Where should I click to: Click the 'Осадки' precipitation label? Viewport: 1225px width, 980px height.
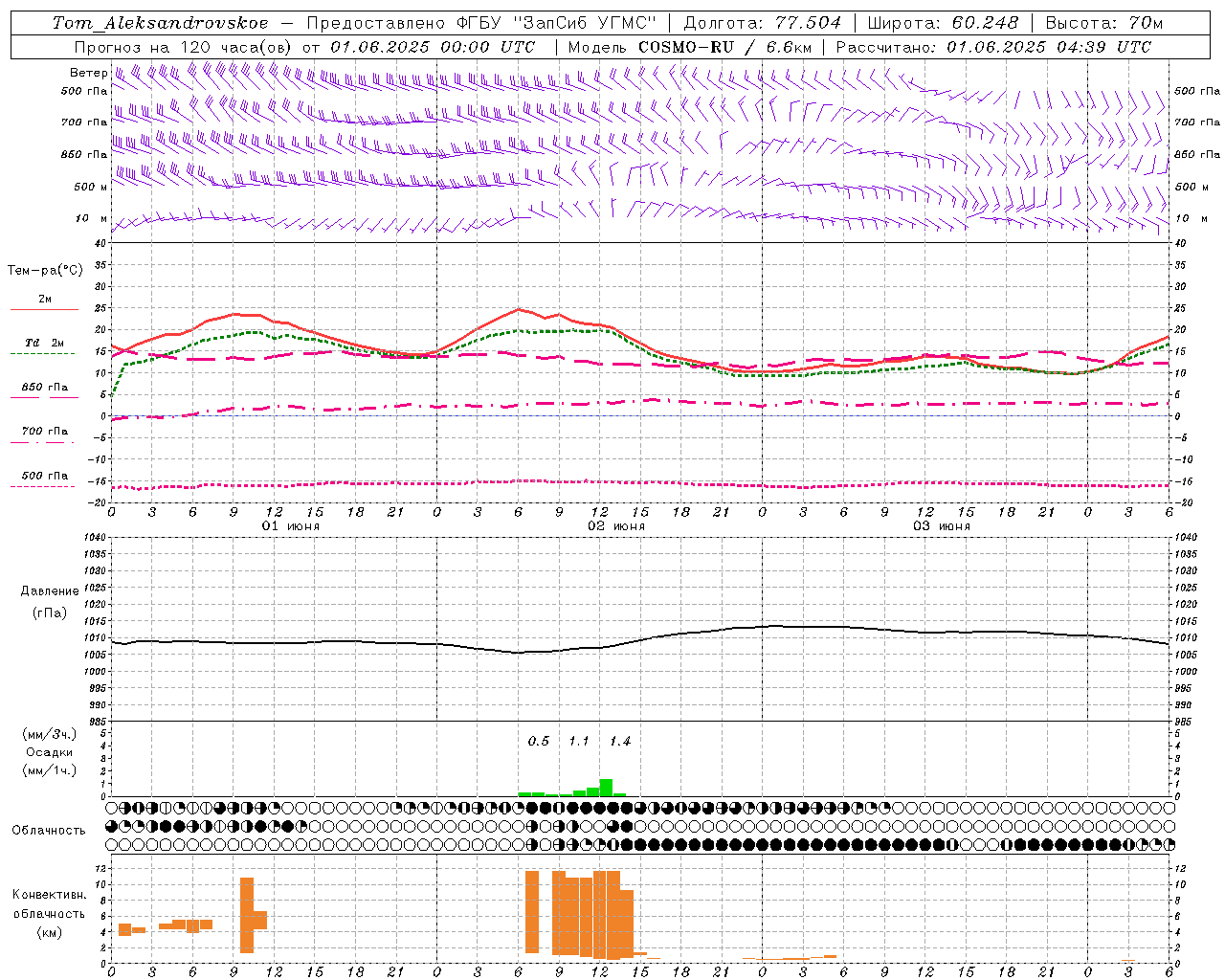(49, 752)
